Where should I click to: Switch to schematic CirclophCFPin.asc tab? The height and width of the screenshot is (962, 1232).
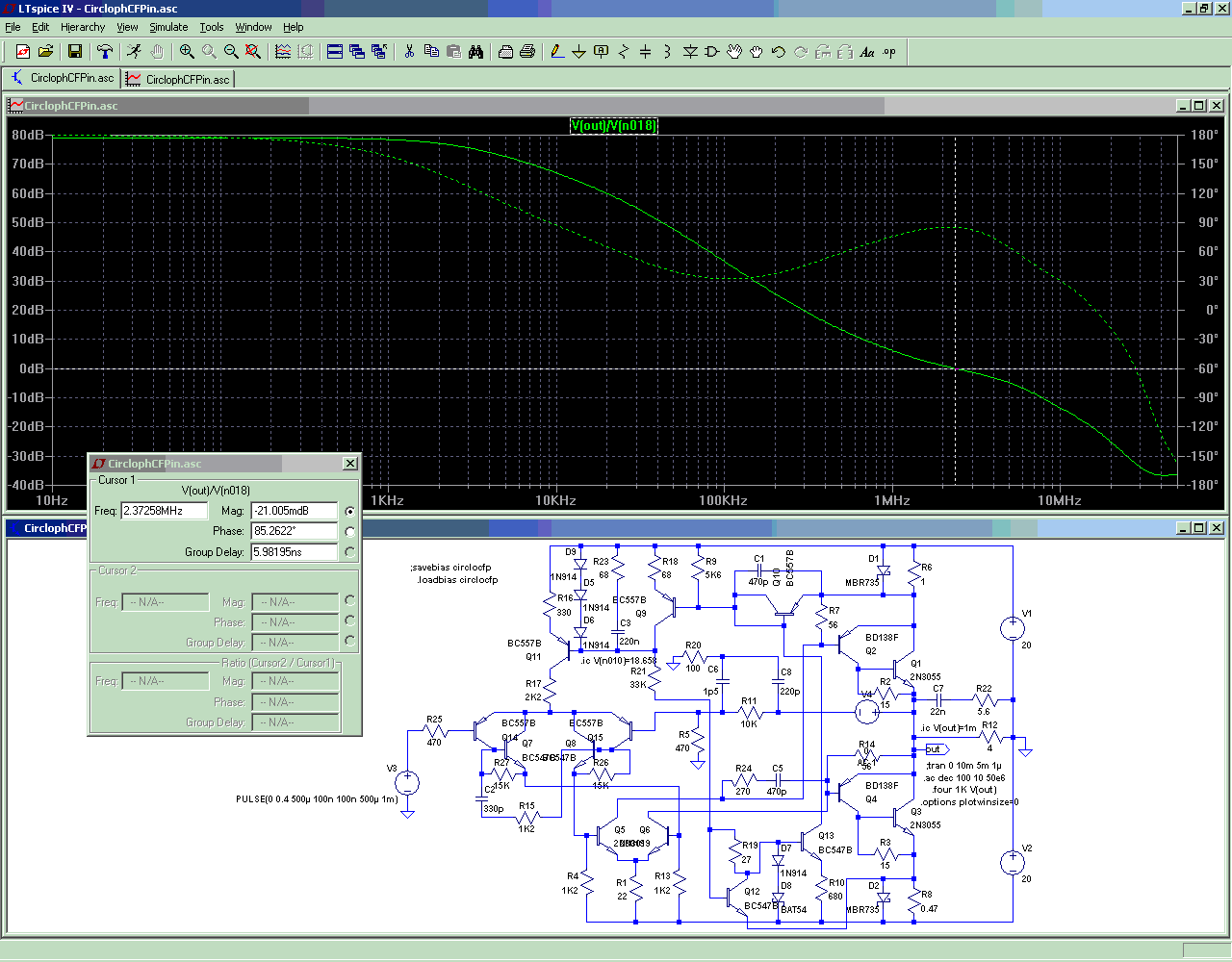coord(62,78)
